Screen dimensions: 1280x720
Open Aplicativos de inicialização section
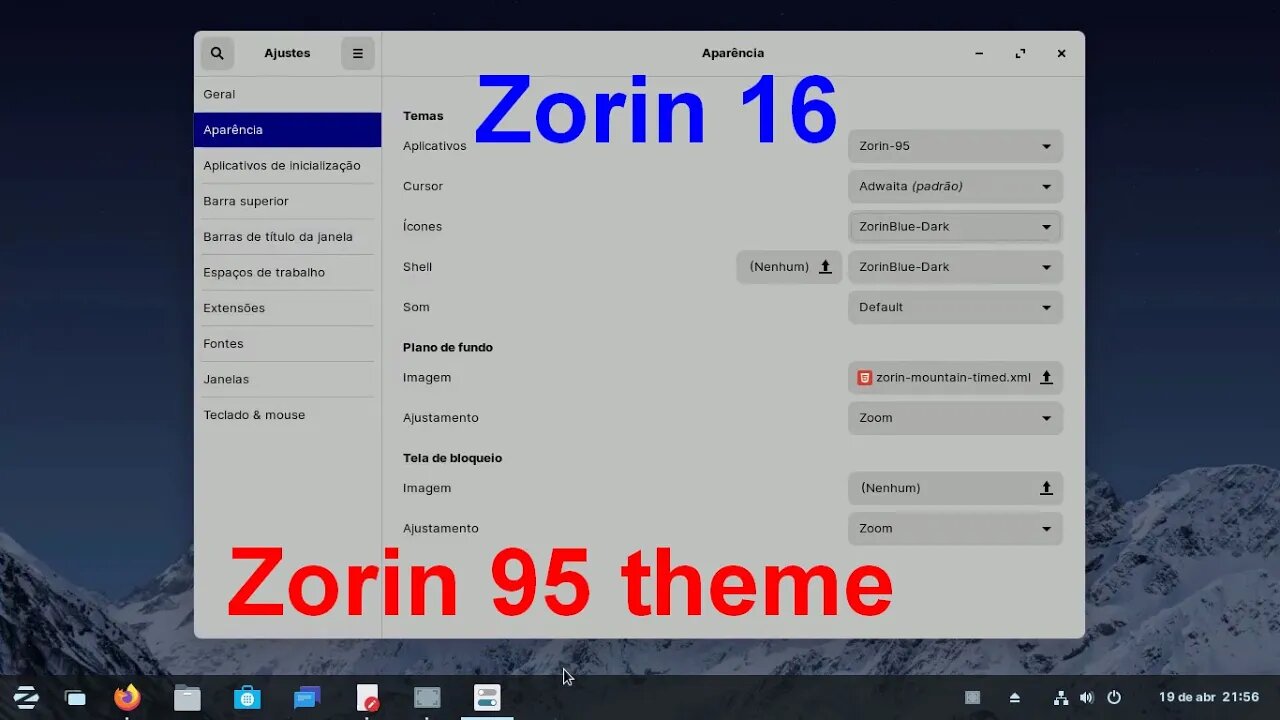[x=287, y=165]
